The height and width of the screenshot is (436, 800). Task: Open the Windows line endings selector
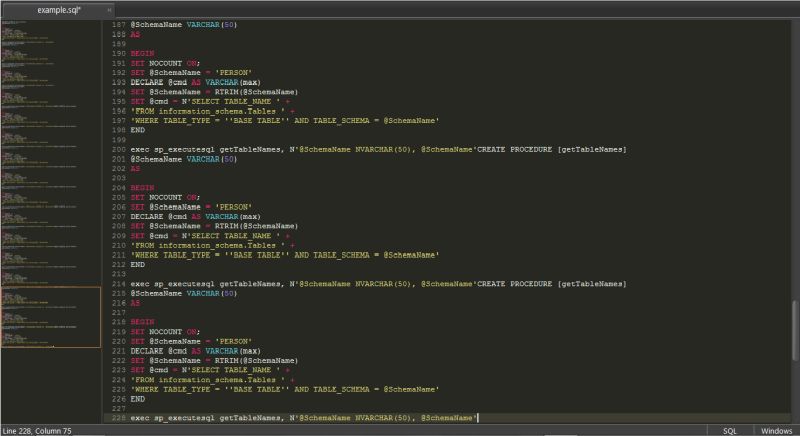point(777,431)
